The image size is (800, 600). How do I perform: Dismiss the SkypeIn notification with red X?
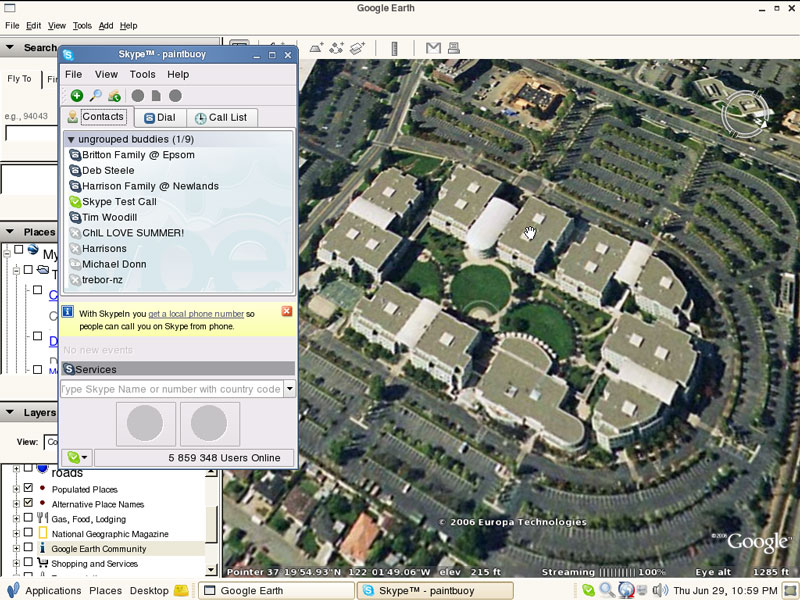[x=287, y=311]
